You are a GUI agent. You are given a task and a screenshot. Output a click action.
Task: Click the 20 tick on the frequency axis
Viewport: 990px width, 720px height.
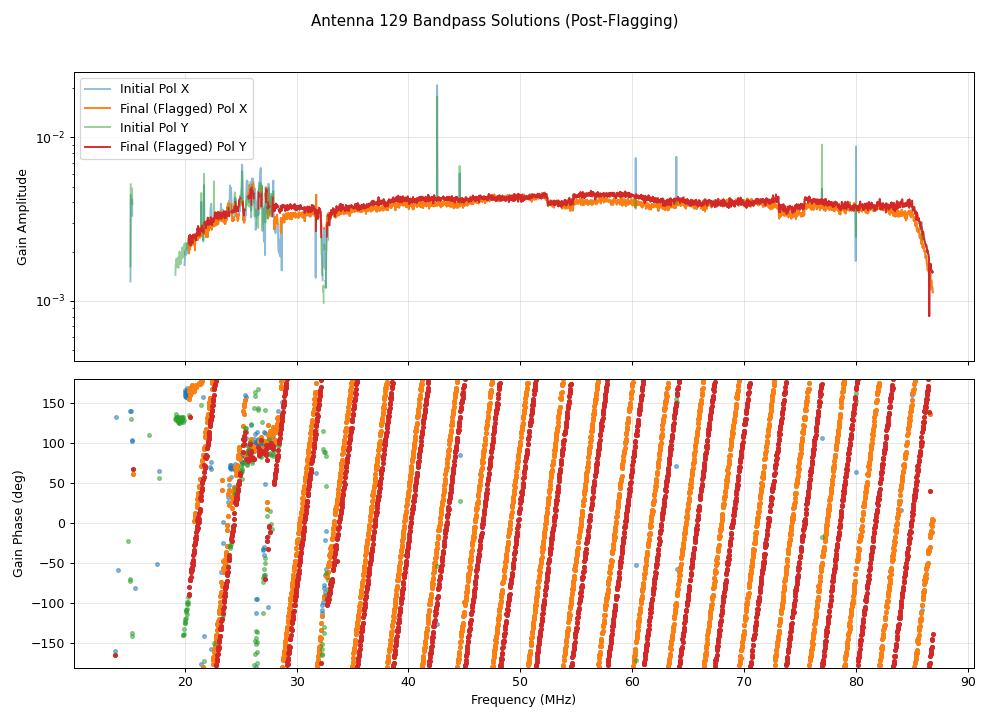185,682
